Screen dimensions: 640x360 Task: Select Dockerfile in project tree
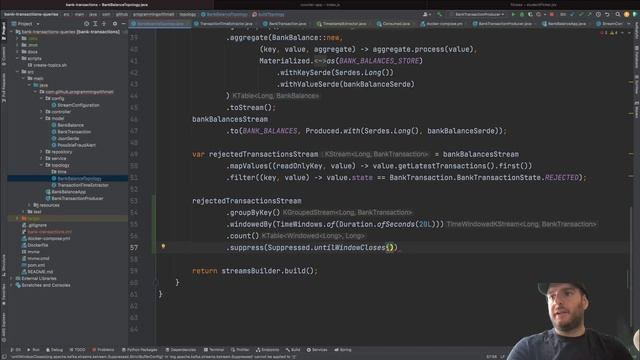point(38,245)
